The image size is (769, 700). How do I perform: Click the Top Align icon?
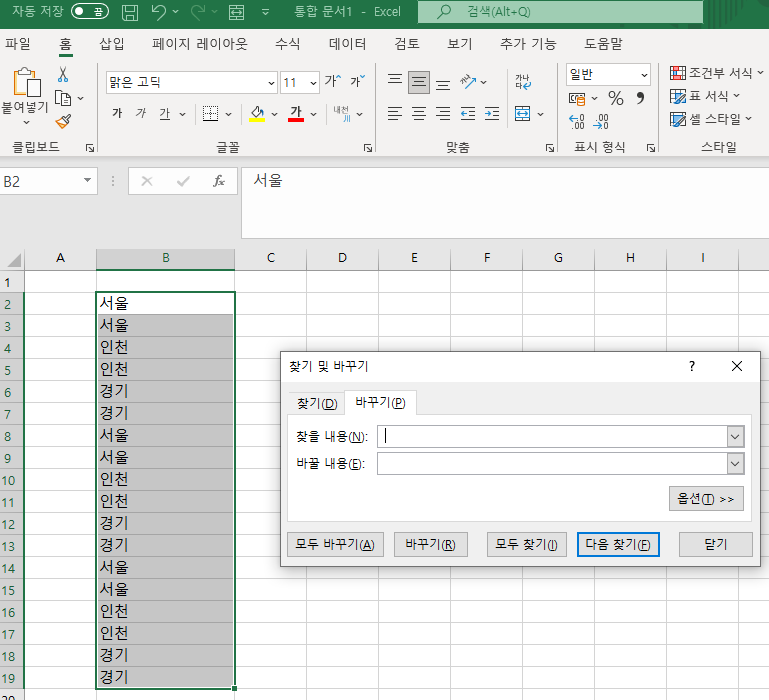pyautogui.click(x=395, y=81)
